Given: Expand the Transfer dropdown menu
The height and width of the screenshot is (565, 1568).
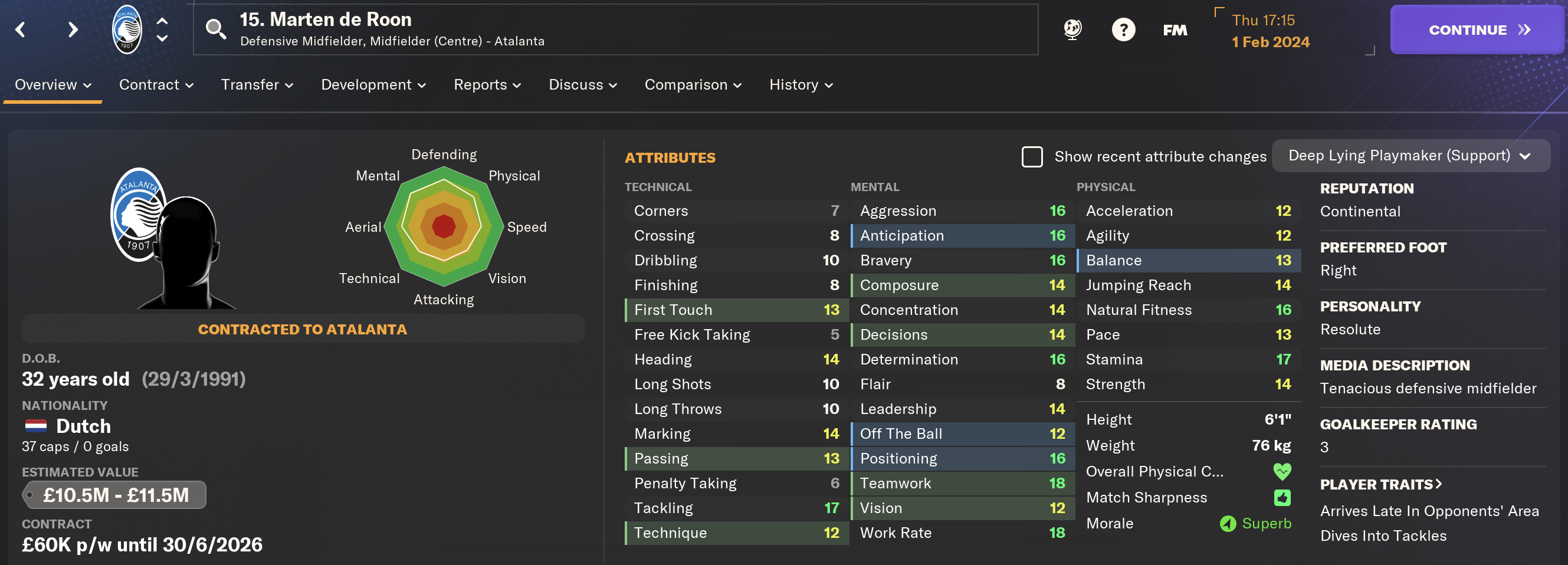Looking at the screenshot, I should [257, 84].
